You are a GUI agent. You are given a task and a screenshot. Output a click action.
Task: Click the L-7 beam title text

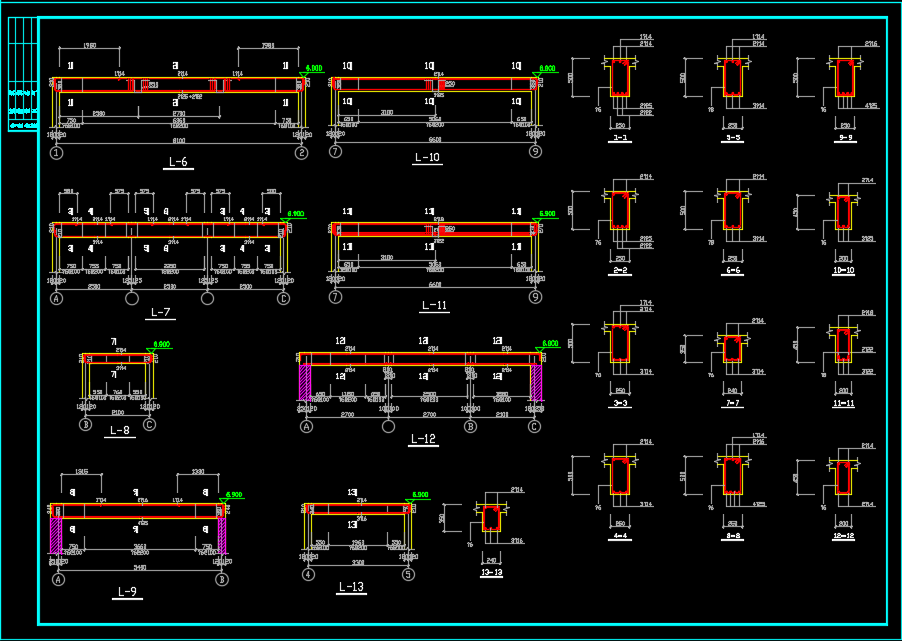160,313
